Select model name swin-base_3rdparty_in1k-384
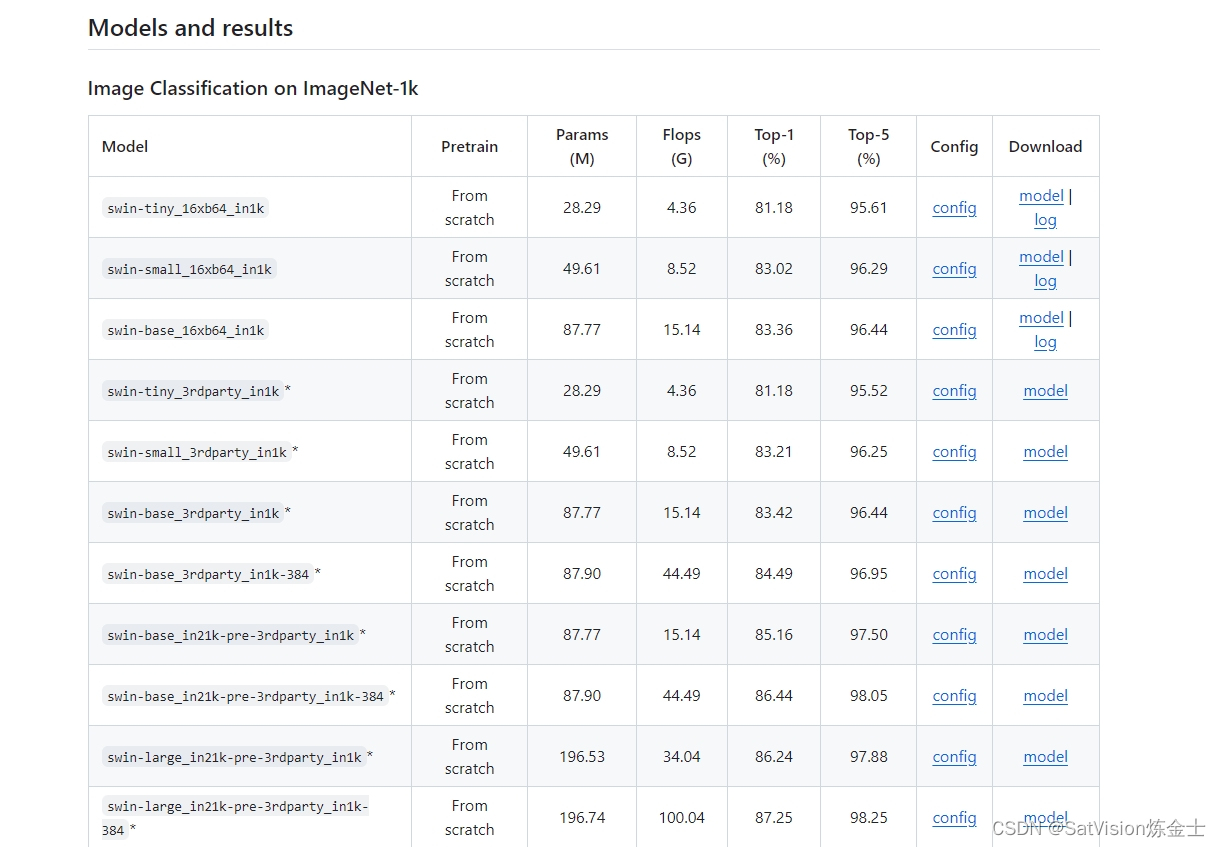 click(x=208, y=574)
